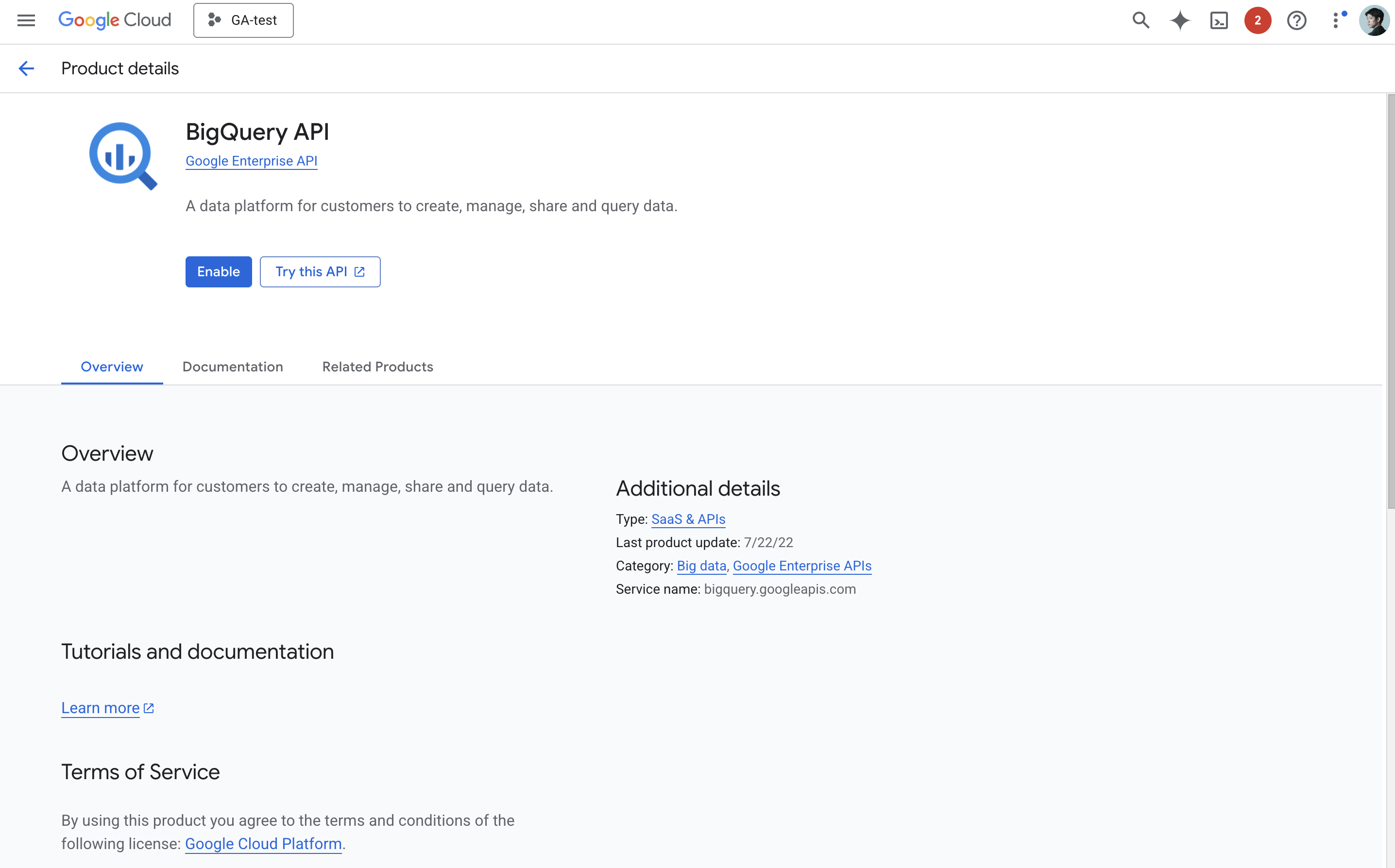The height and width of the screenshot is (868, 1395).
Task: Open the search magnifier icon
Action: (x=1140, y=21)
